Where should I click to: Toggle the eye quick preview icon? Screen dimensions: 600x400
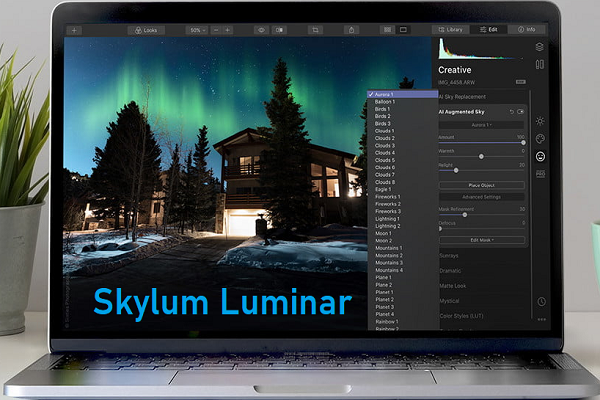tap(261, 30)
